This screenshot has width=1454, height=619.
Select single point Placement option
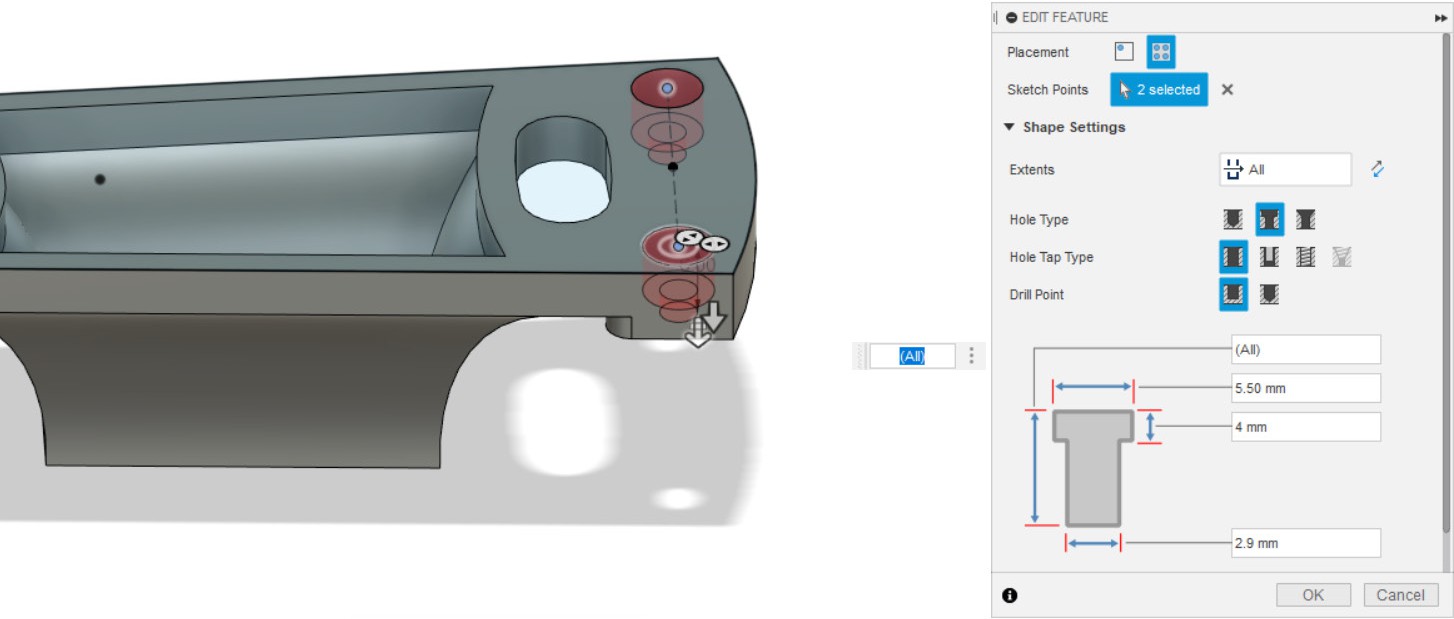[x=1124, y=52]
